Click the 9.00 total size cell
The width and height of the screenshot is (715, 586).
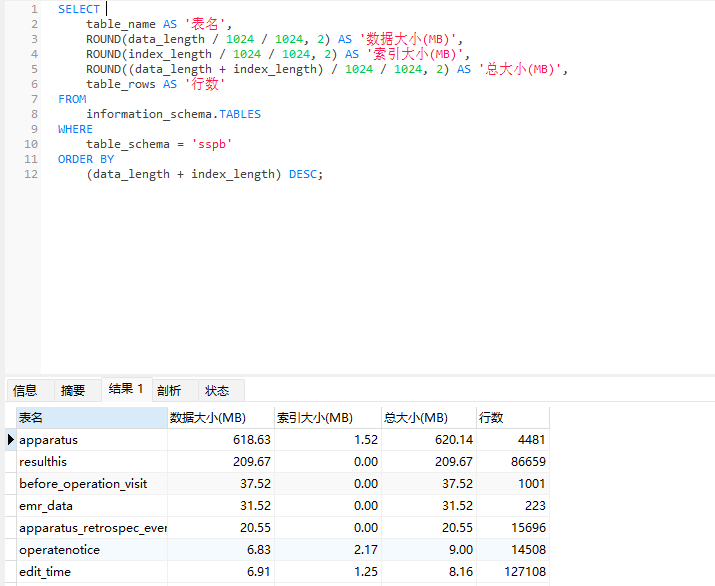tap(429, 550)
